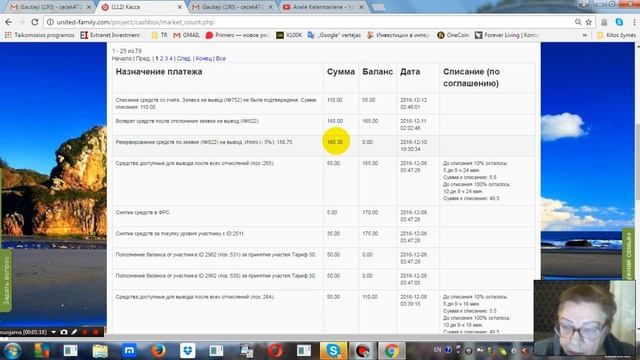Click the address bar URL field
Viewport: 640px width, 360px height.
(x=310, y=22)
